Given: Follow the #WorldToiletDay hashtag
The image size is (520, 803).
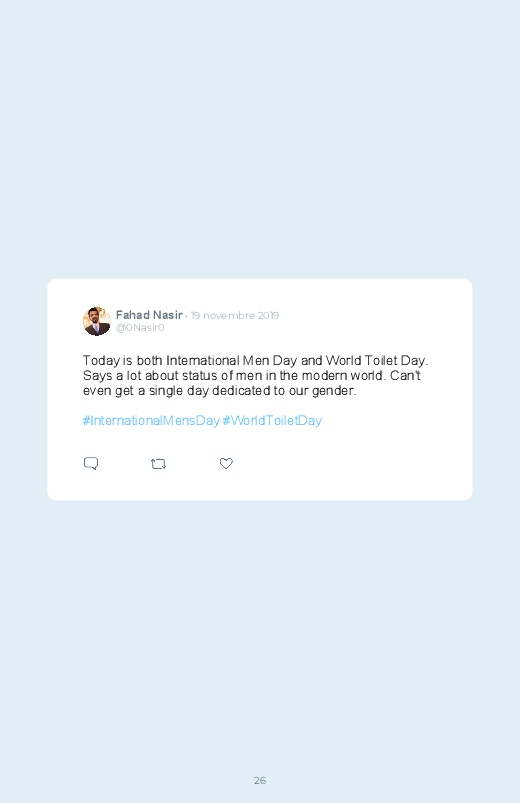Looking at the screenshot, I should pyautogui.click(x=272, y=420).
